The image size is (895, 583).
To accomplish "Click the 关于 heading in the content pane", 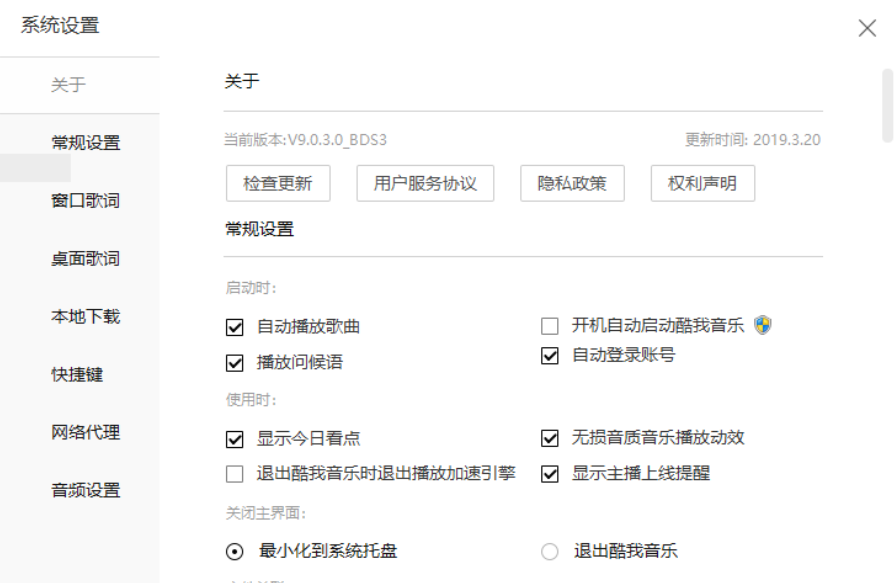I will click(x=242, y=81).
